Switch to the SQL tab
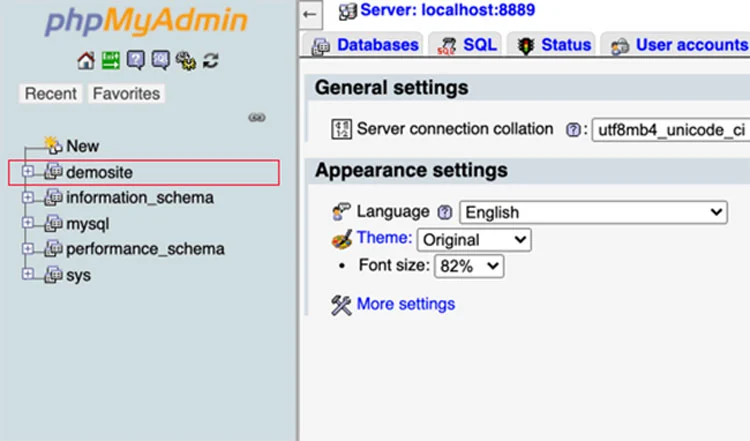 pos(465,44)
